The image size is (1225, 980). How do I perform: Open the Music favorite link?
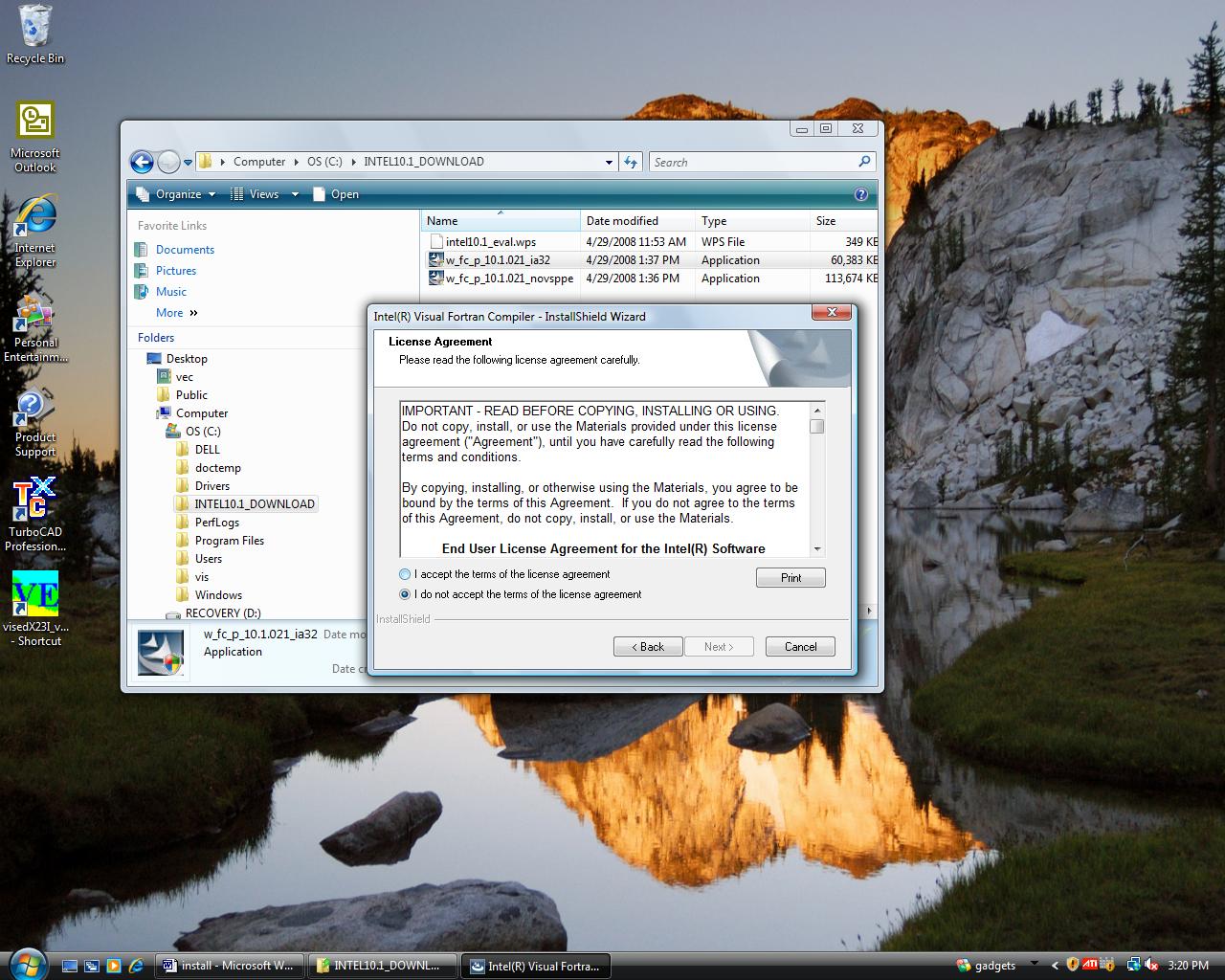171,292
